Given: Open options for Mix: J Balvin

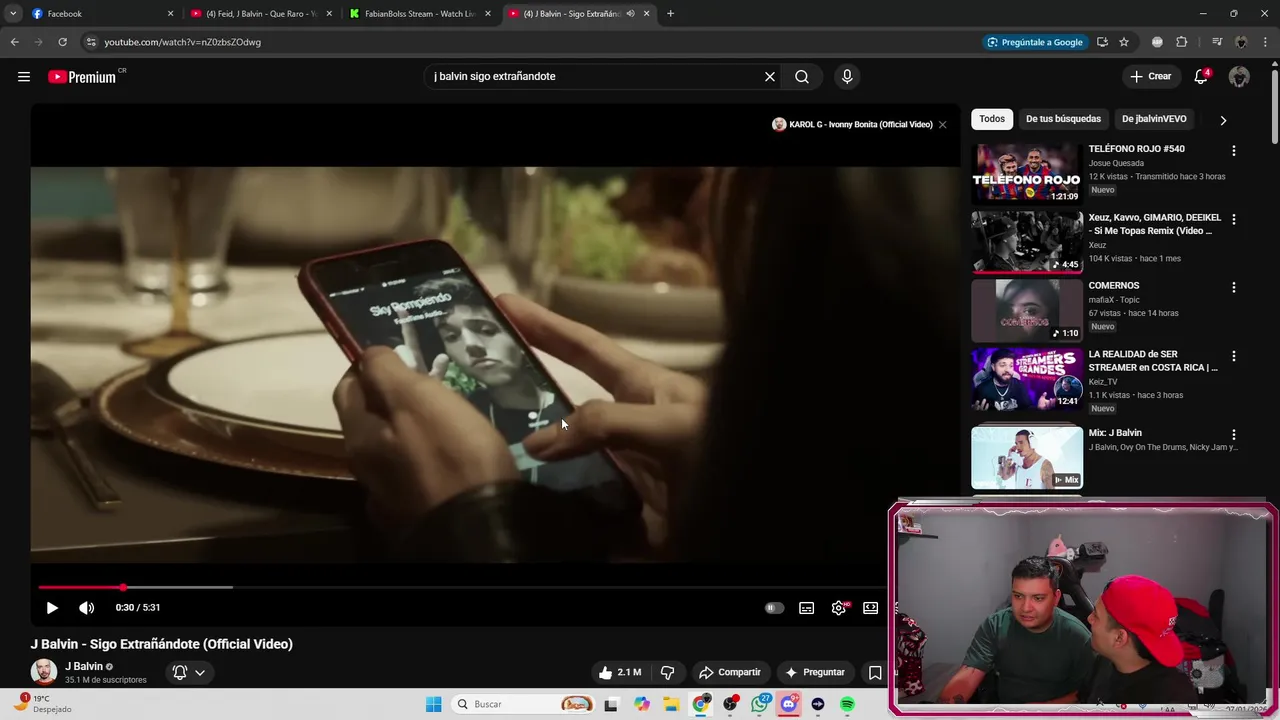Looking at the screenshot, I should [x=1234, y=435].
